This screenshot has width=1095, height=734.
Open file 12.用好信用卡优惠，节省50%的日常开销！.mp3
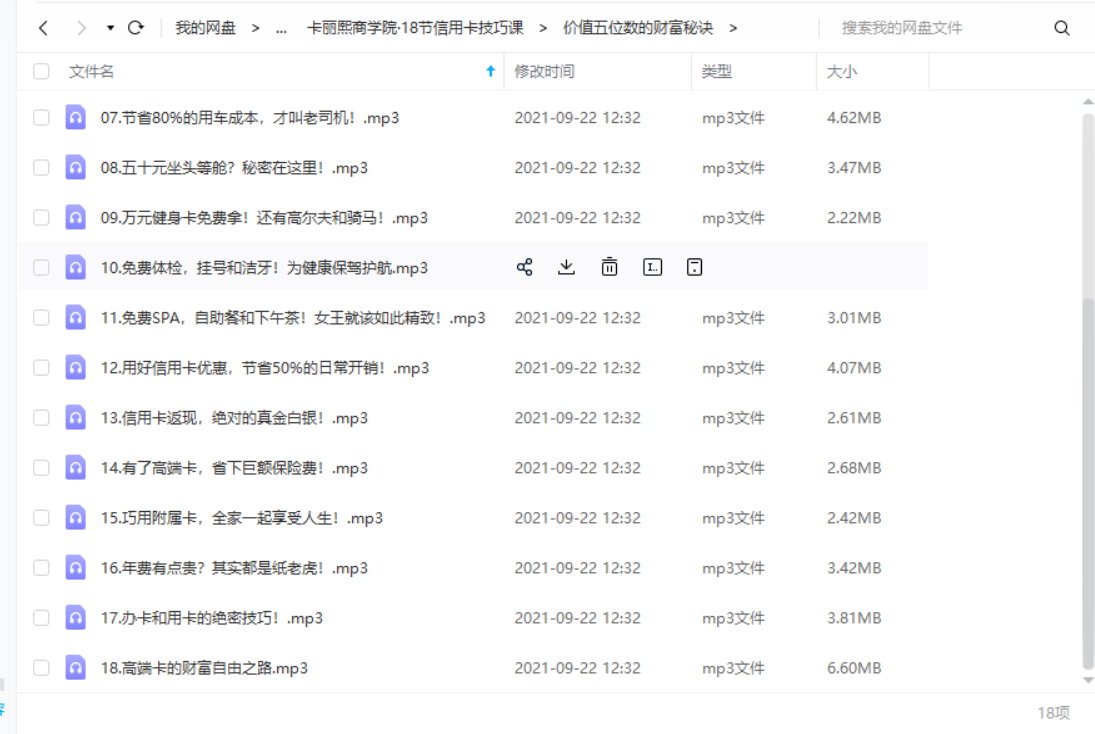pyautogui.click(x=265, y=368)
